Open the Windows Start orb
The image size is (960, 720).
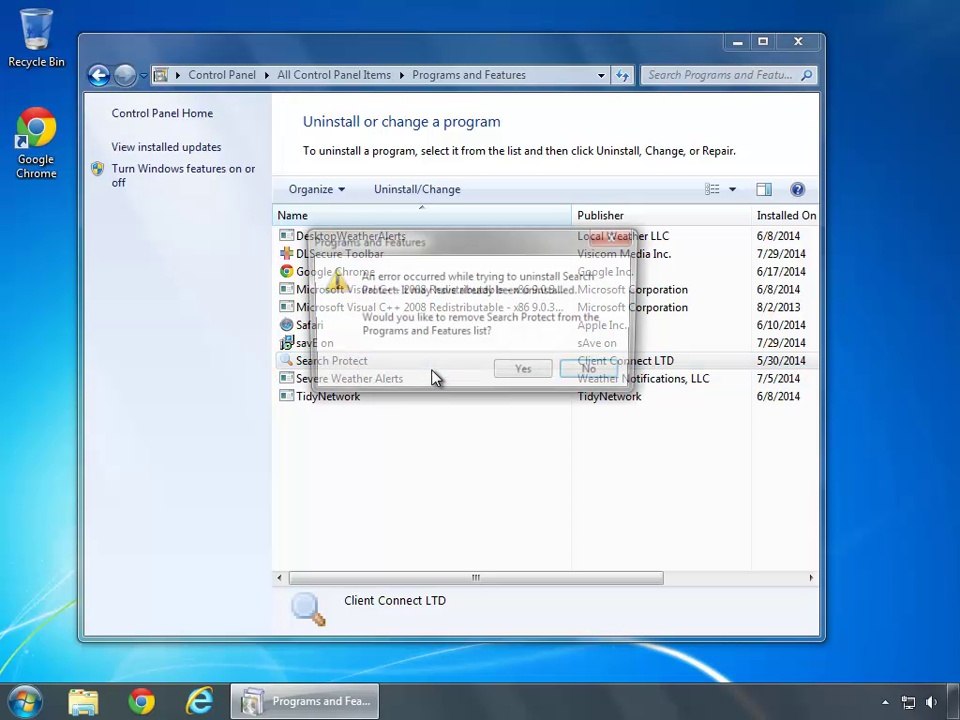[25, 701]
